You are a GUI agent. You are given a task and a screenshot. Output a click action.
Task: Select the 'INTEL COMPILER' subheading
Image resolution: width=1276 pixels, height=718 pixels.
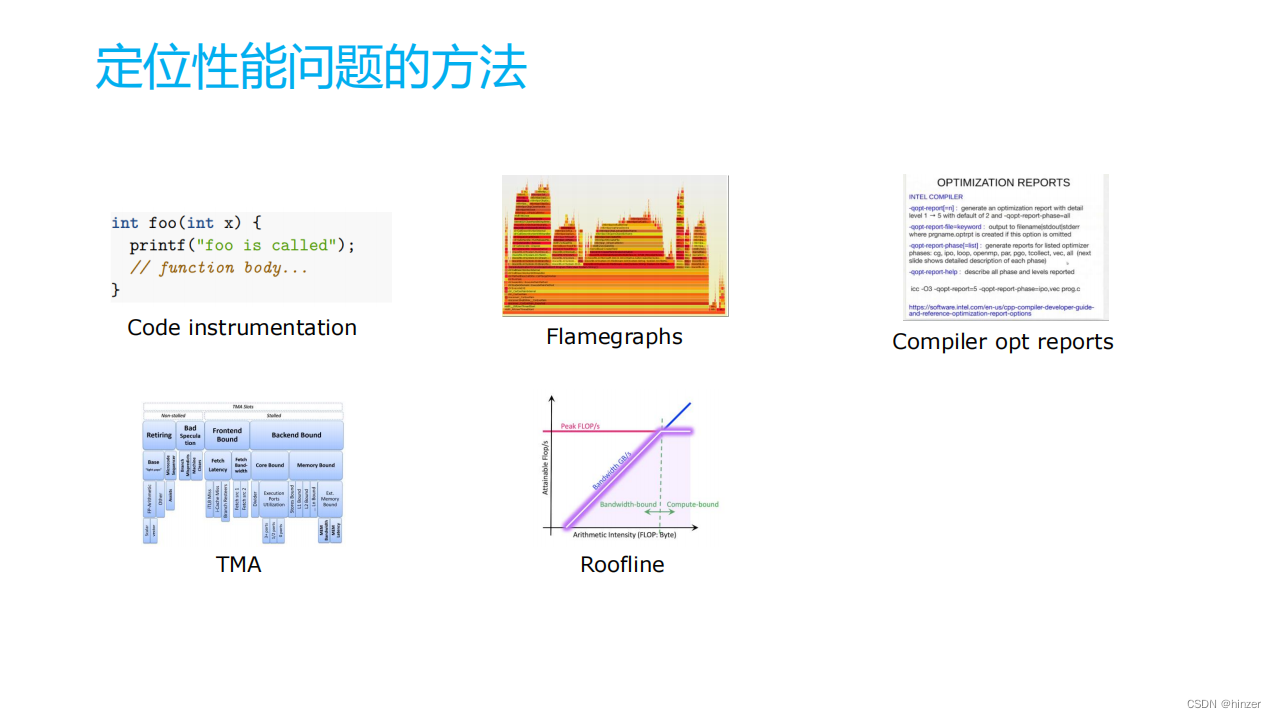[x=935, y=197]
